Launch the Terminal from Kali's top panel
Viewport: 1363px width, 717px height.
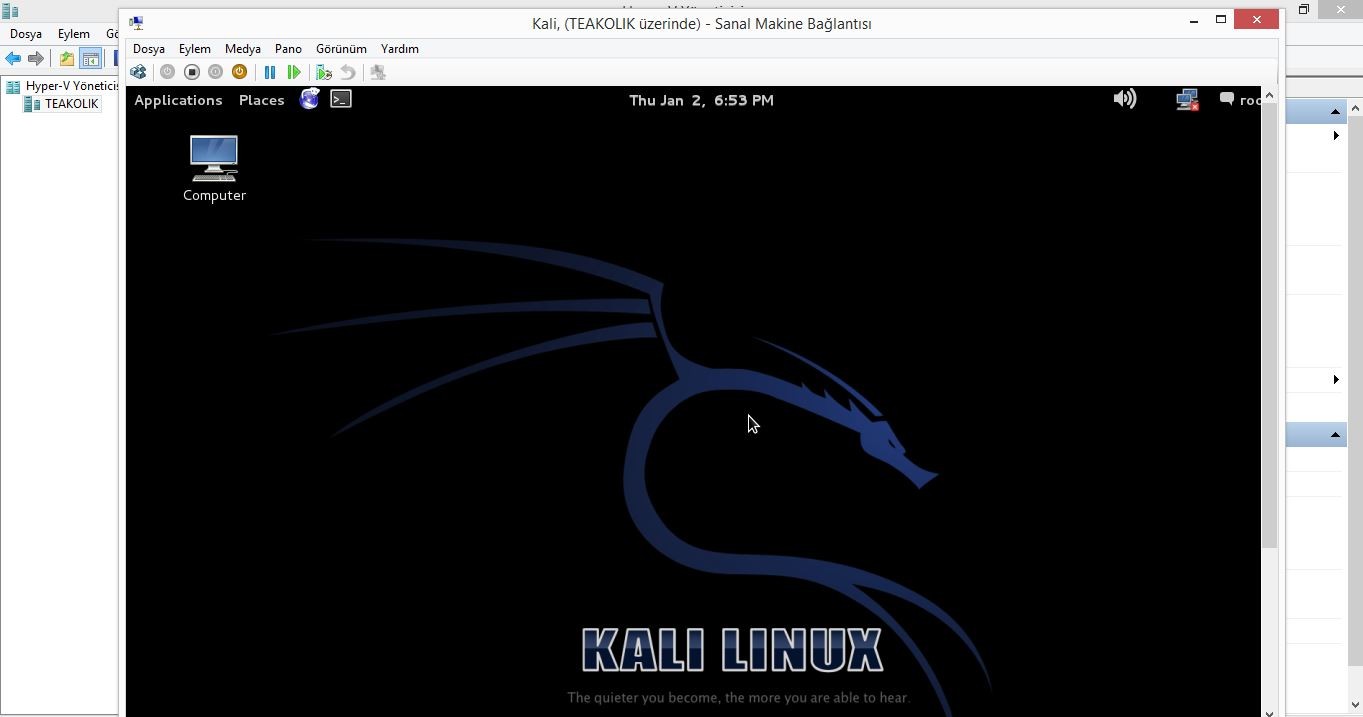(341, 99)
